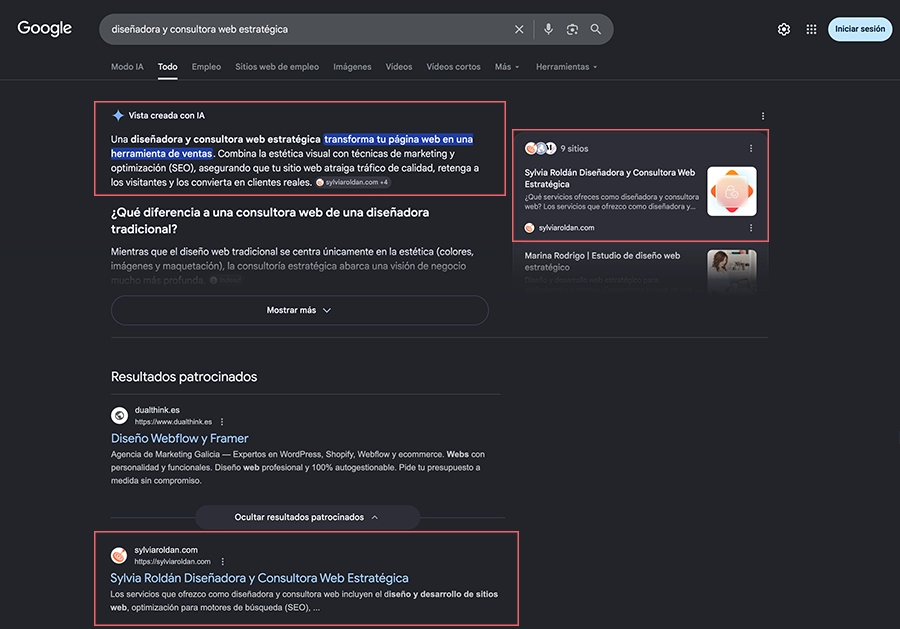Open Marina Rodrigo source card title
This screenshot has height=629, width=900.
[602, 261]
